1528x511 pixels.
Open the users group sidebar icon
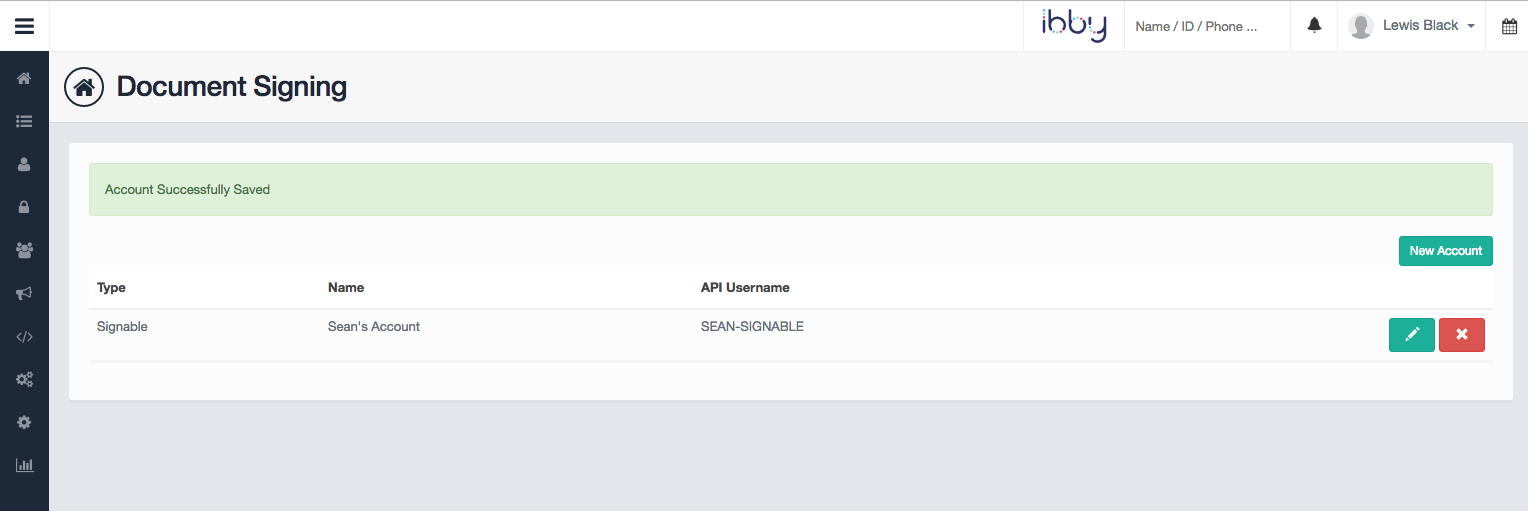tap(24, 251)
